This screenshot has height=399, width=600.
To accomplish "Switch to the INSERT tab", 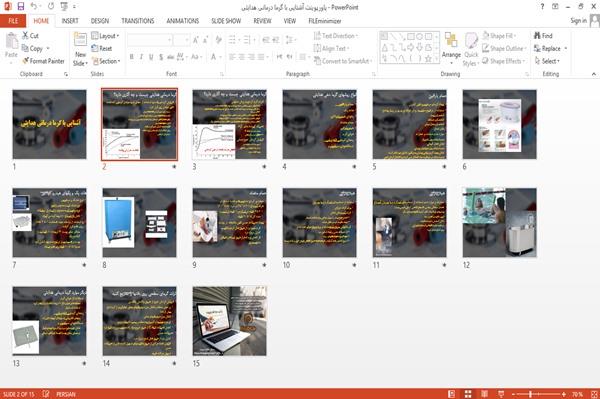I will point(70,21).
